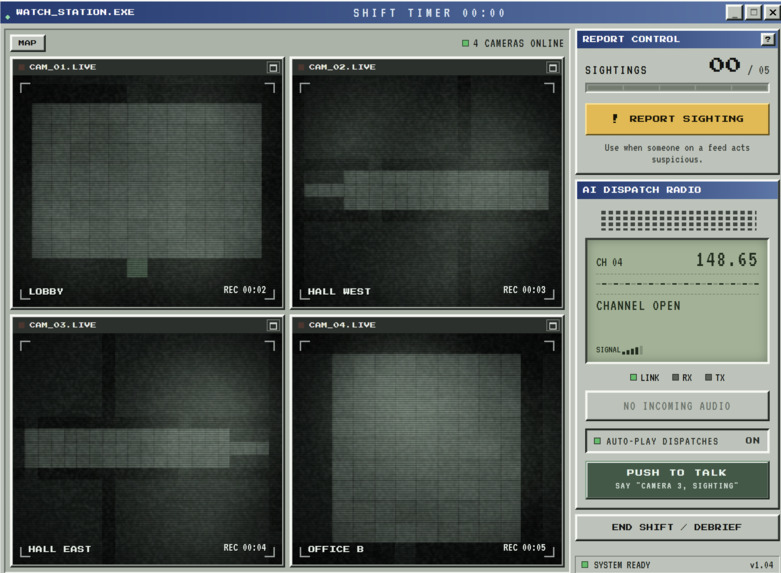This screenshot has height=573, width=781.
Task: Click the Report Sighting button
Action: tap(677, 119)
